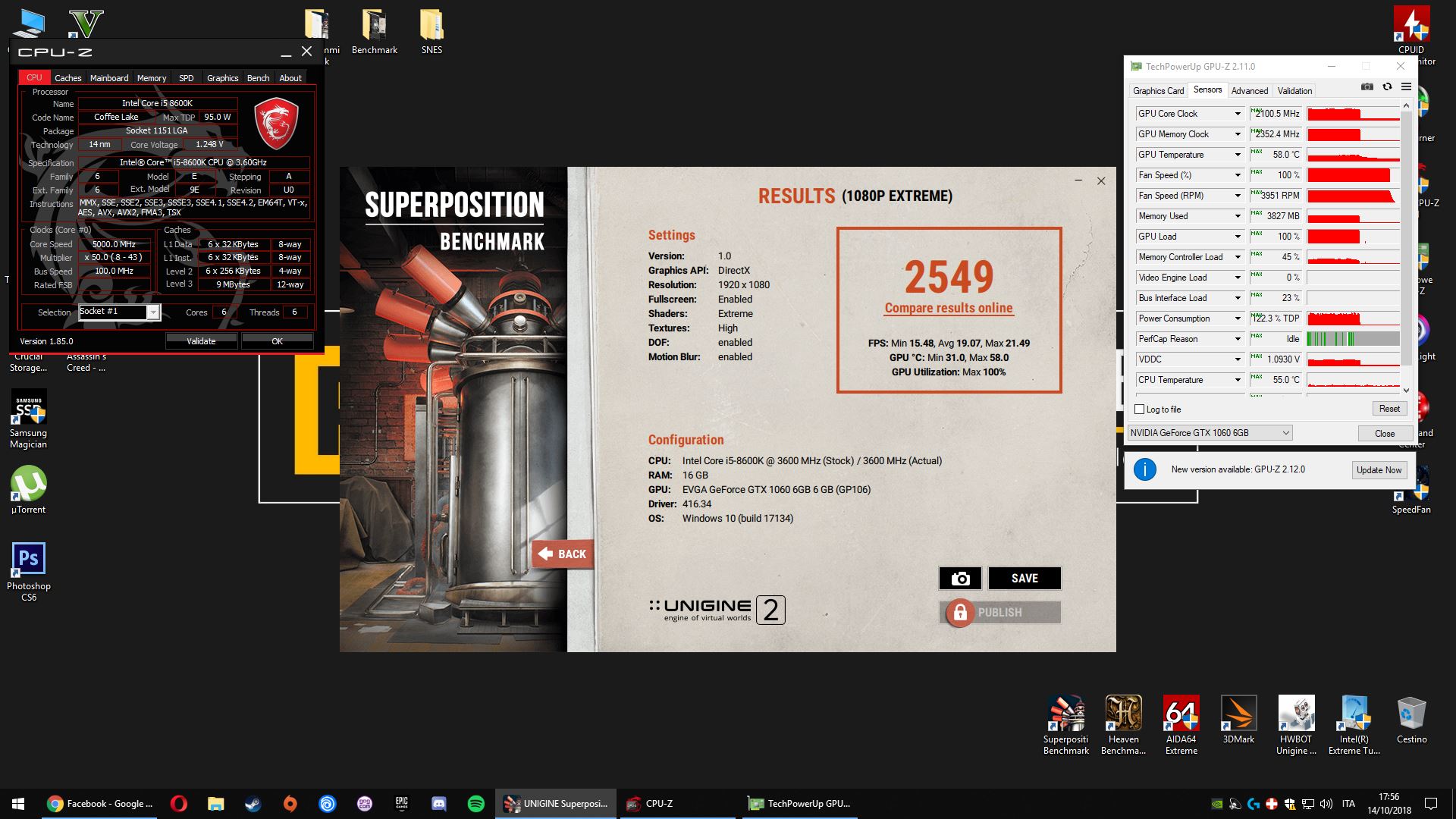Expand GPU Core Clock sensor dropdown
Viewport: 1456px width, 819px height.
(1238, 114)
